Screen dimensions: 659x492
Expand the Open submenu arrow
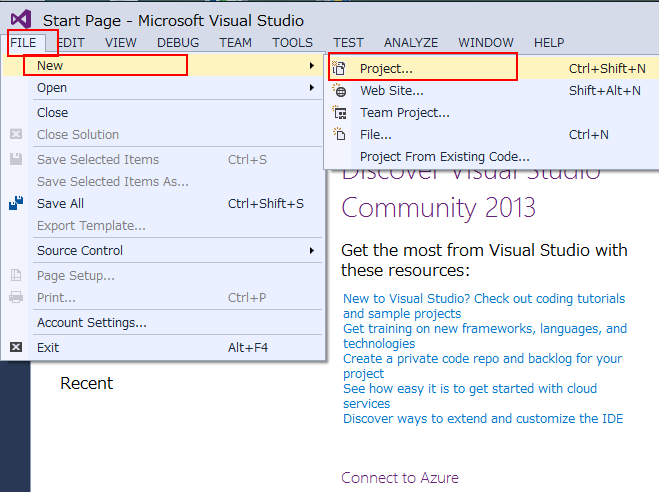click(312, 87)
